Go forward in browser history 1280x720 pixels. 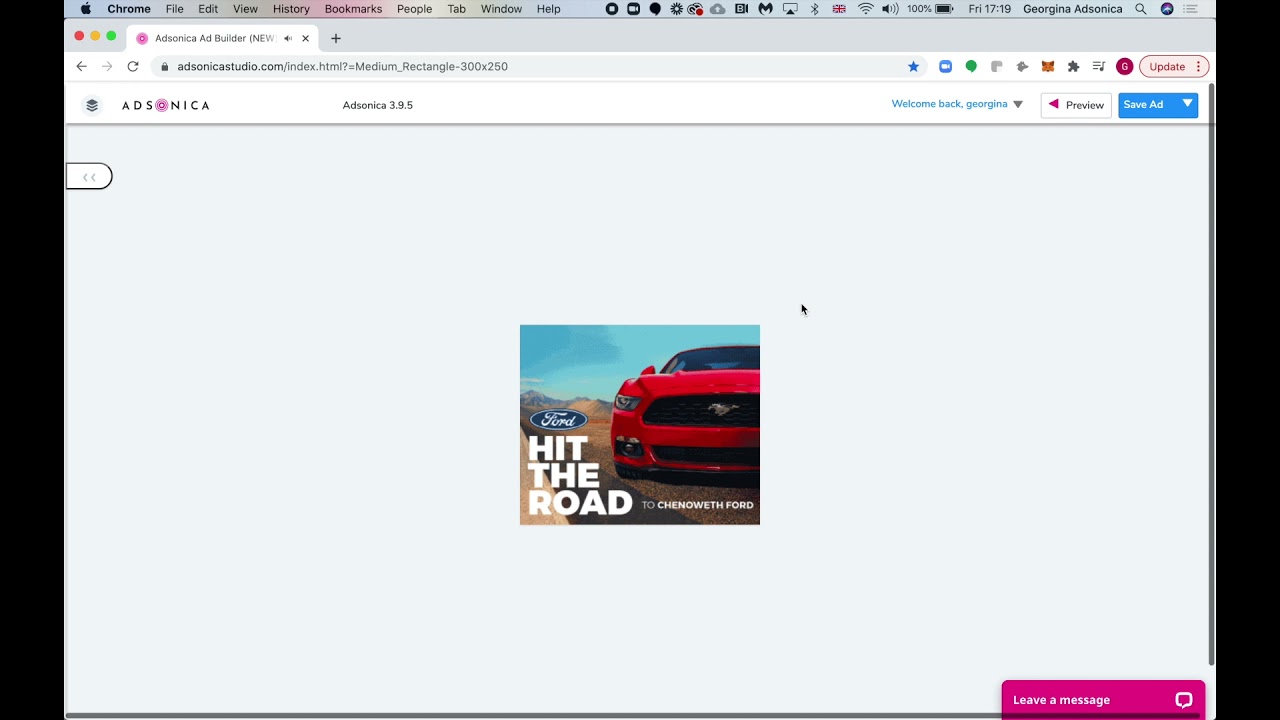tap(107, 67)
